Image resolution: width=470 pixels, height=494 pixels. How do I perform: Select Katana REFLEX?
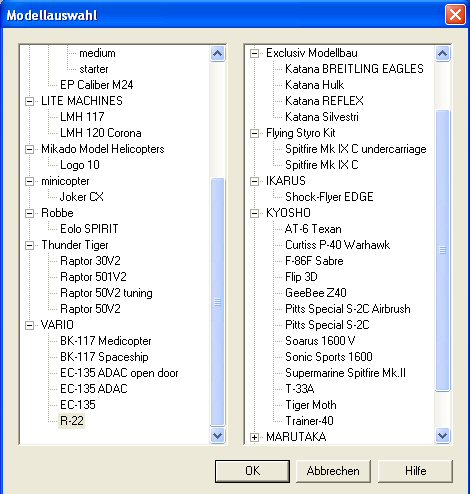point(324,101)
